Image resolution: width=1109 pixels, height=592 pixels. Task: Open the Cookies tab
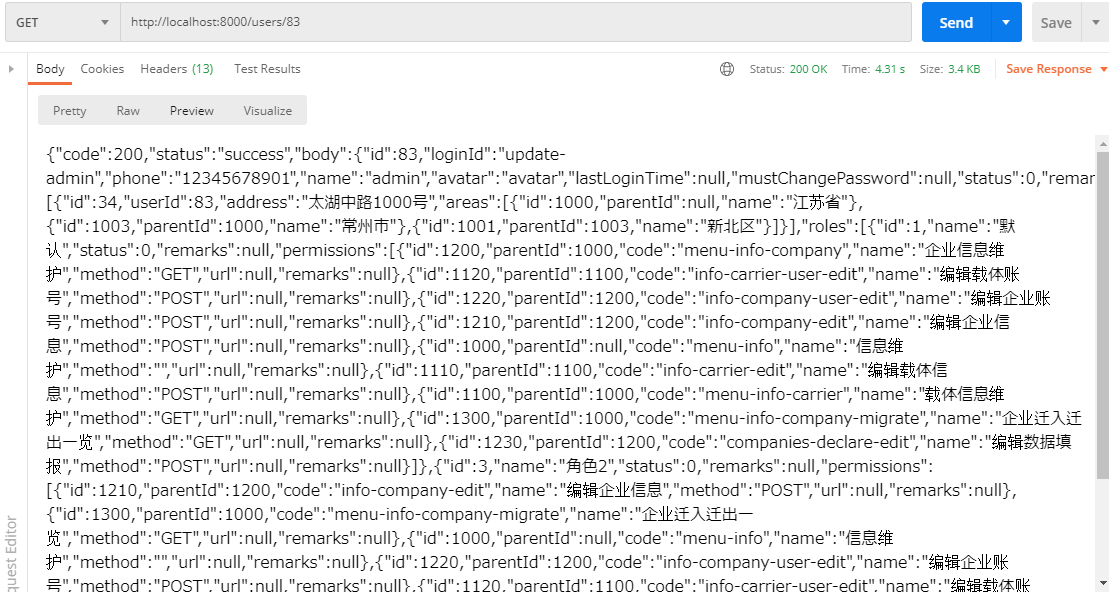tap(102, 69)
